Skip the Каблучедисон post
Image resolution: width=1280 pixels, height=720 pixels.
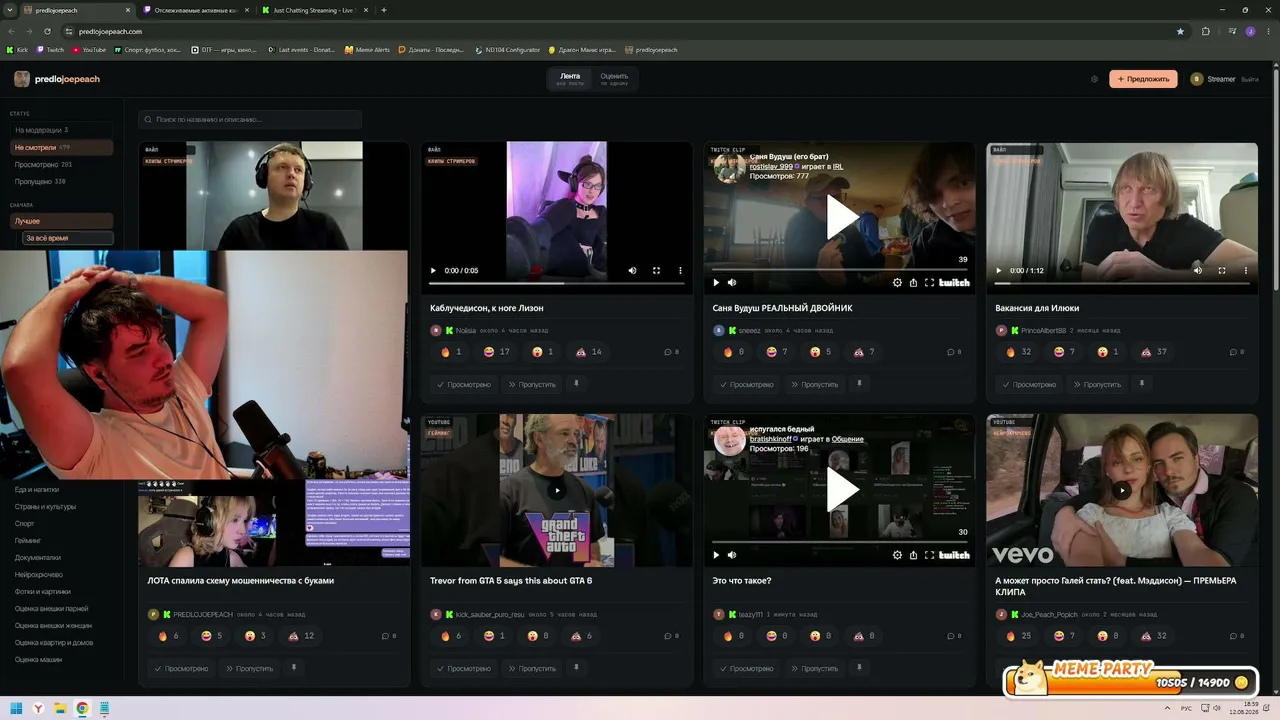[530, 384]
